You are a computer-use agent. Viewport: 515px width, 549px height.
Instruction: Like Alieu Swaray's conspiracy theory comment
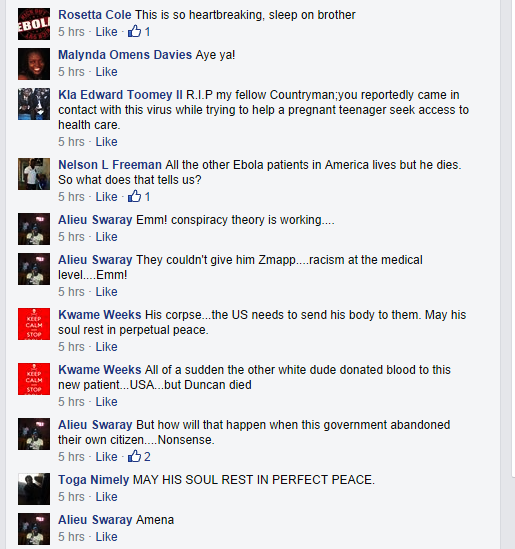(106, 237)
